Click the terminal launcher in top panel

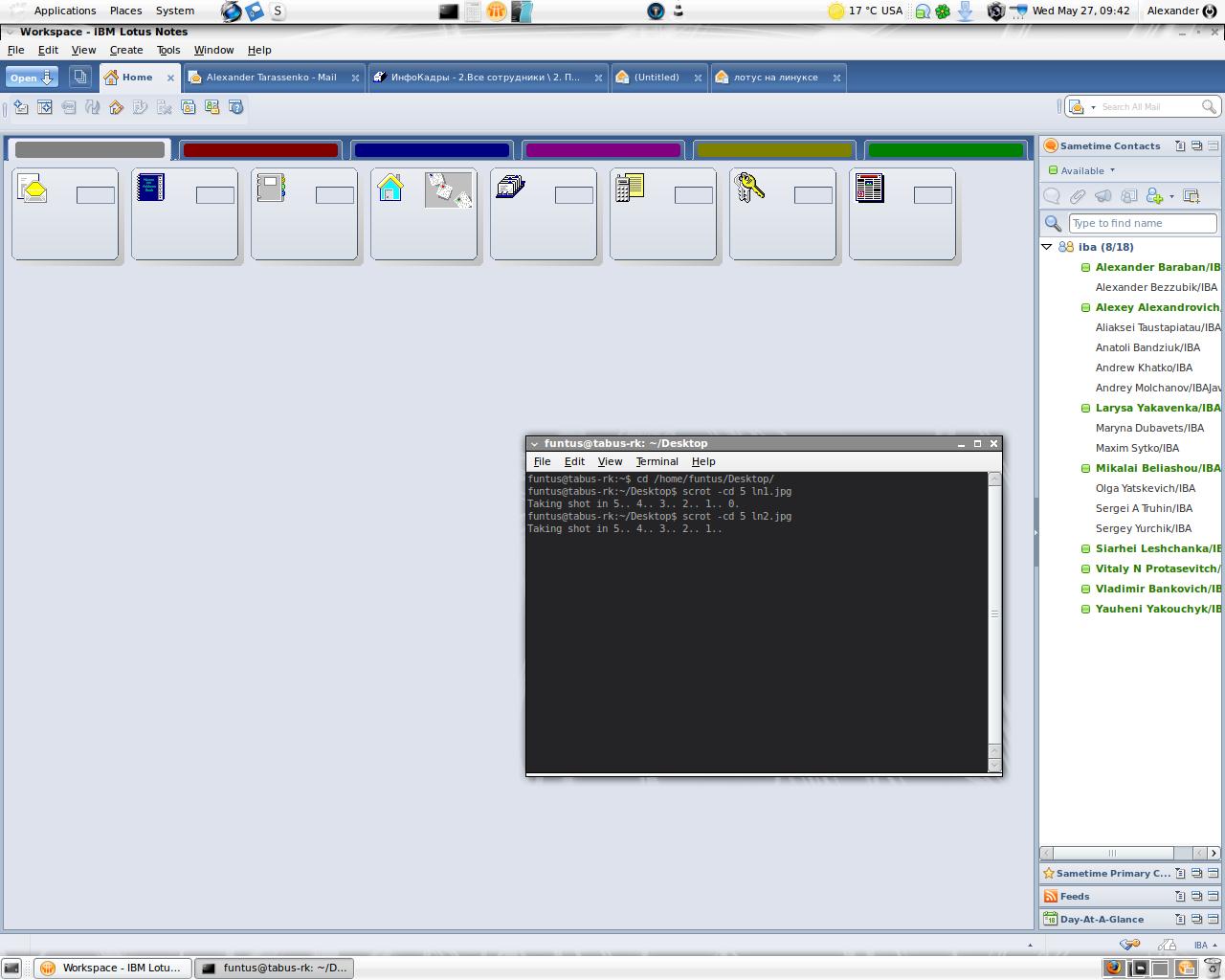(448, 11)
